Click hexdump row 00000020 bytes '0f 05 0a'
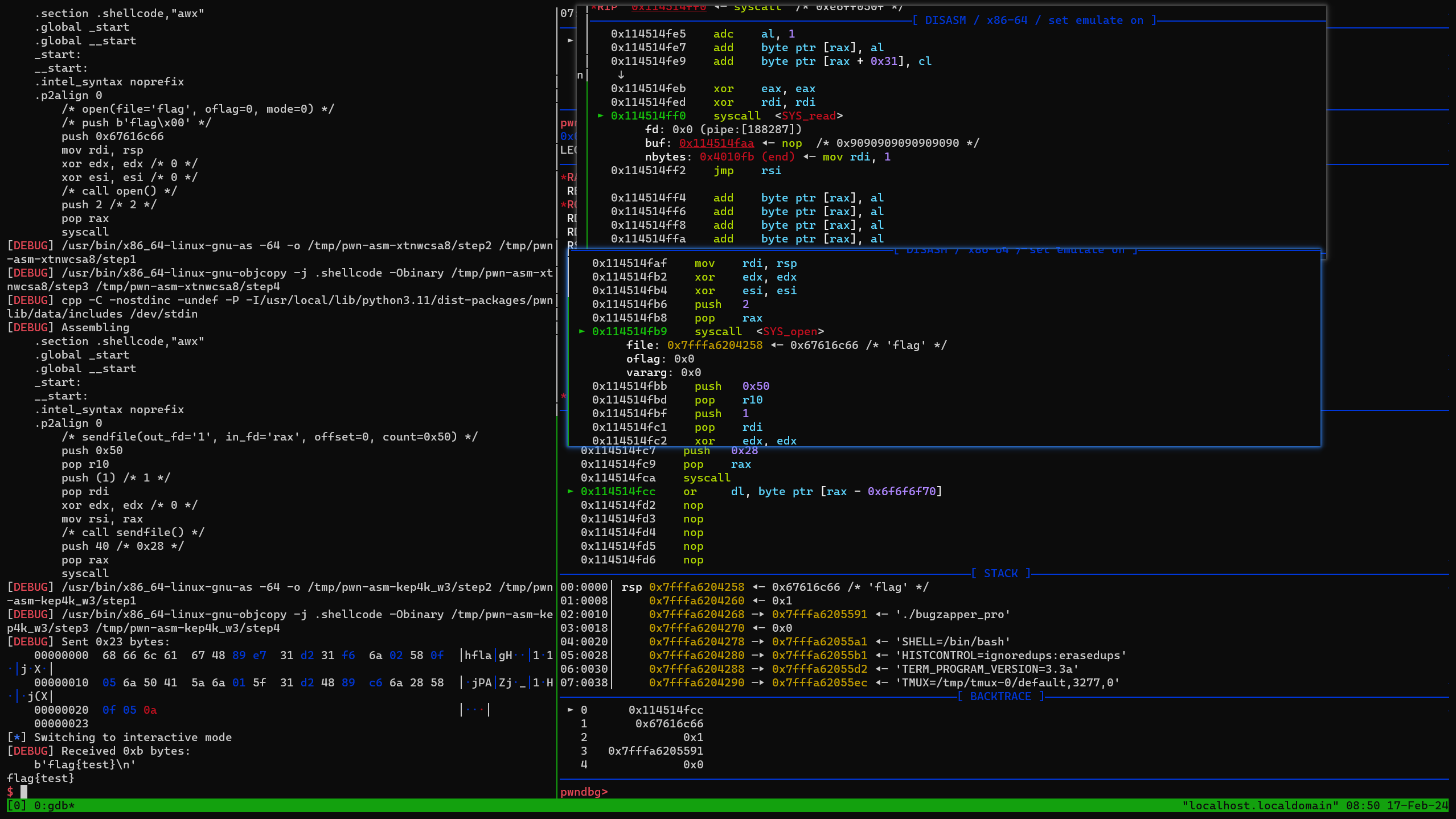Image resolution: width=1456 pixels, height=819 pixels. (x=129, y=710)
